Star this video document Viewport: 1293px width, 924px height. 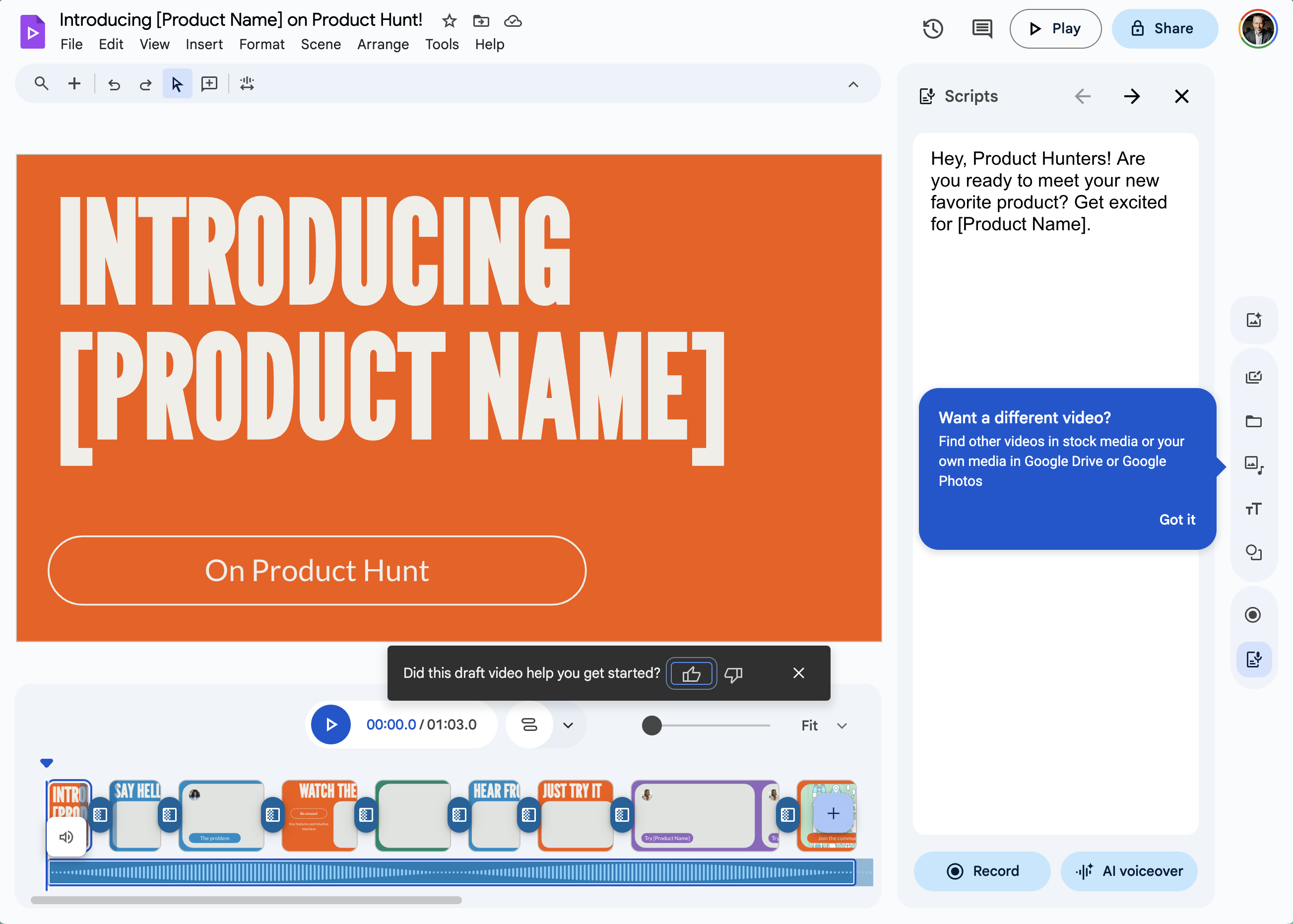pyautogui.click(x=449, y=21)
